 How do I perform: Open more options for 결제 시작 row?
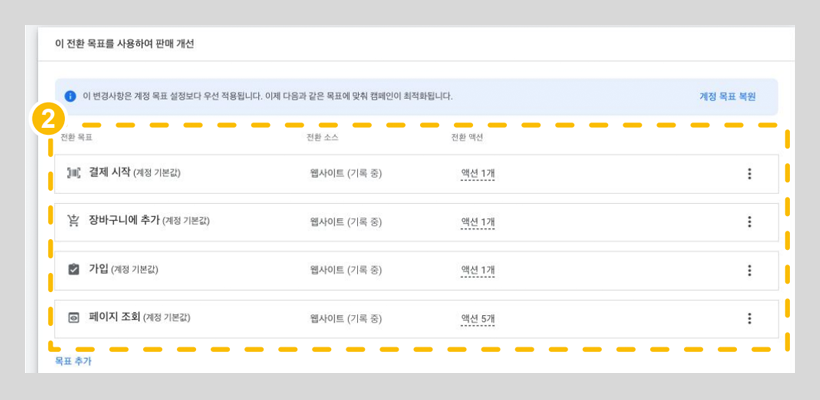pyautogui.click(x=749, y=174)
